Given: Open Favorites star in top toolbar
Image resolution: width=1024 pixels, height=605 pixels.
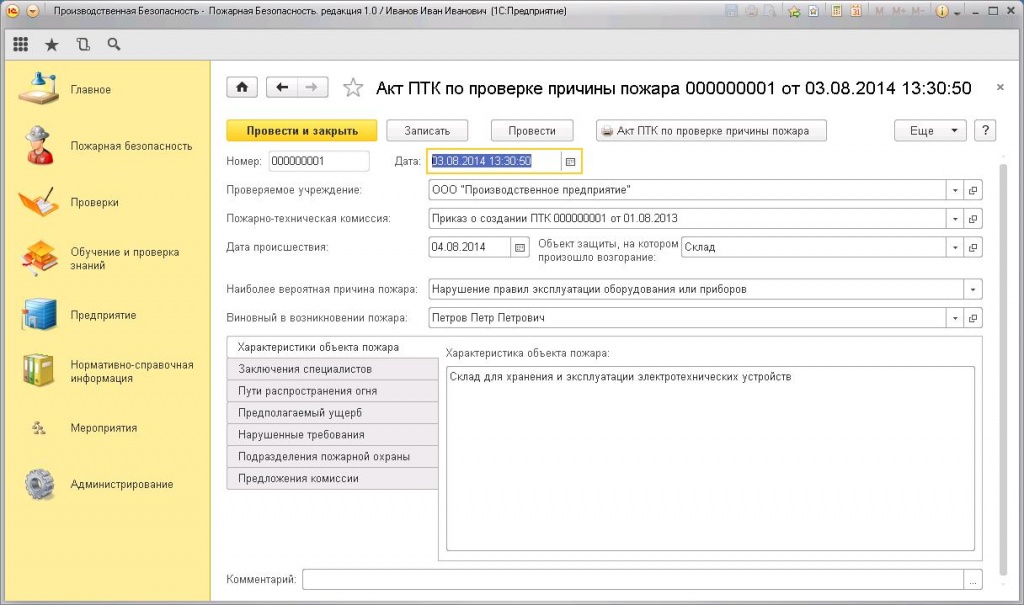Looking at the screenshot, I should (51, 45).
